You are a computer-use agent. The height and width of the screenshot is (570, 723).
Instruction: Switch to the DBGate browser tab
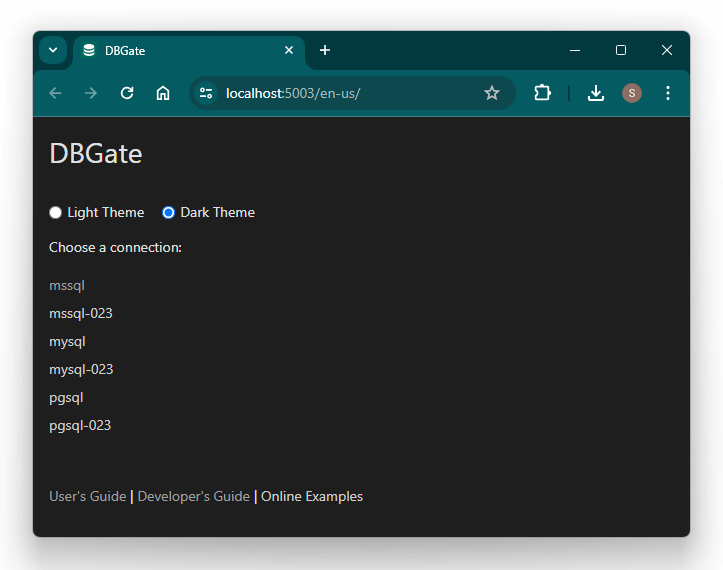tap(189, 50)
